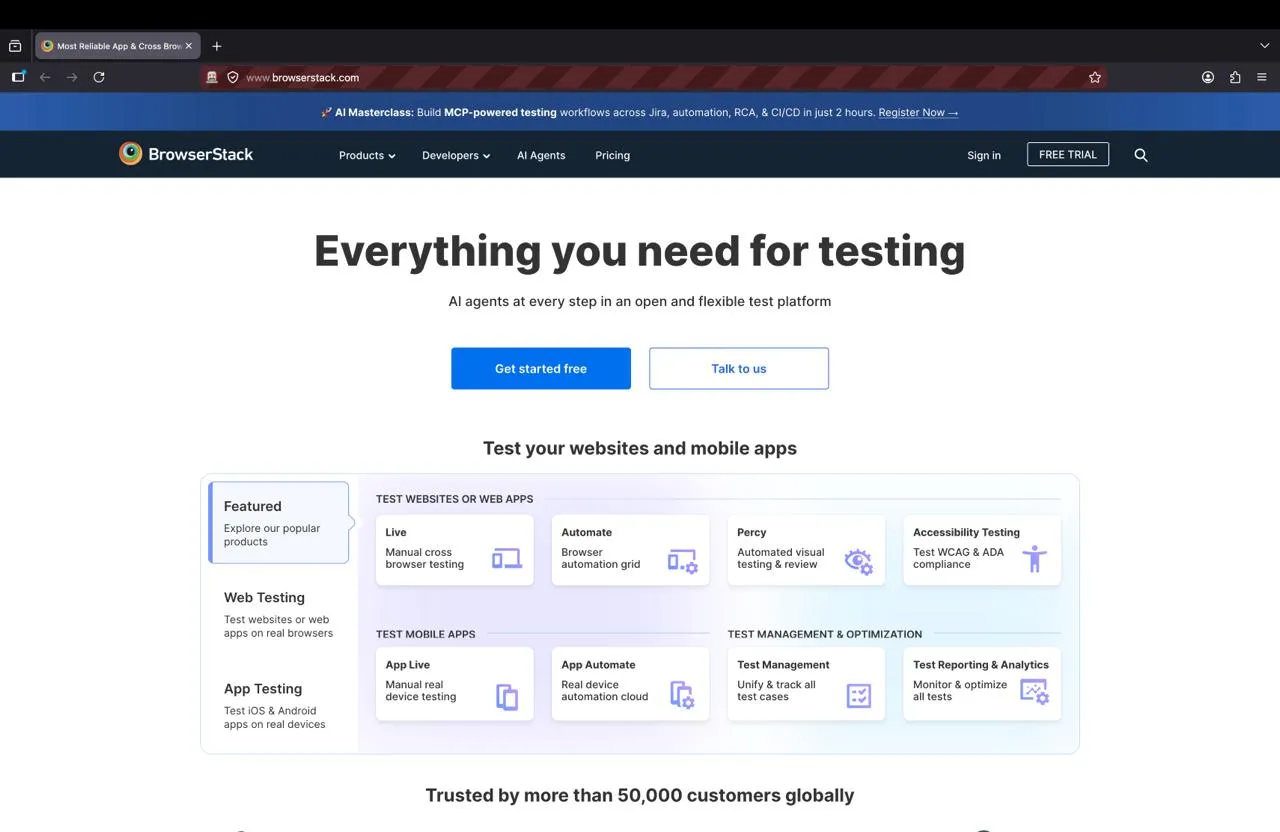The width and height of the screenshot is (1280, 832).
Task: Click the tracking protection shield icon
Action: click(233, 77)
